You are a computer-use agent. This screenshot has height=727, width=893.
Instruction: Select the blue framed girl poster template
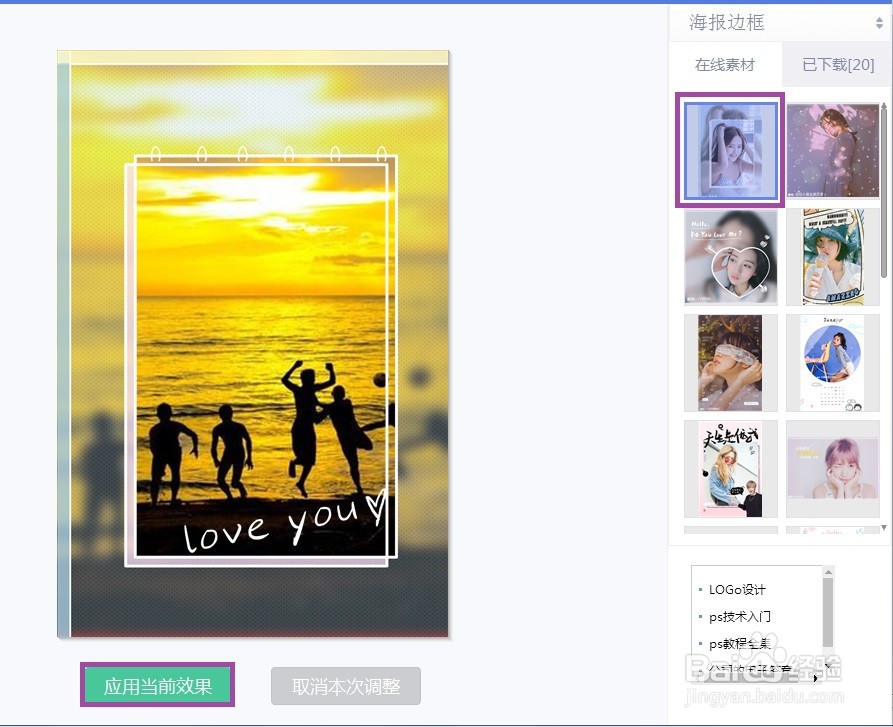(x=730, y=151)
